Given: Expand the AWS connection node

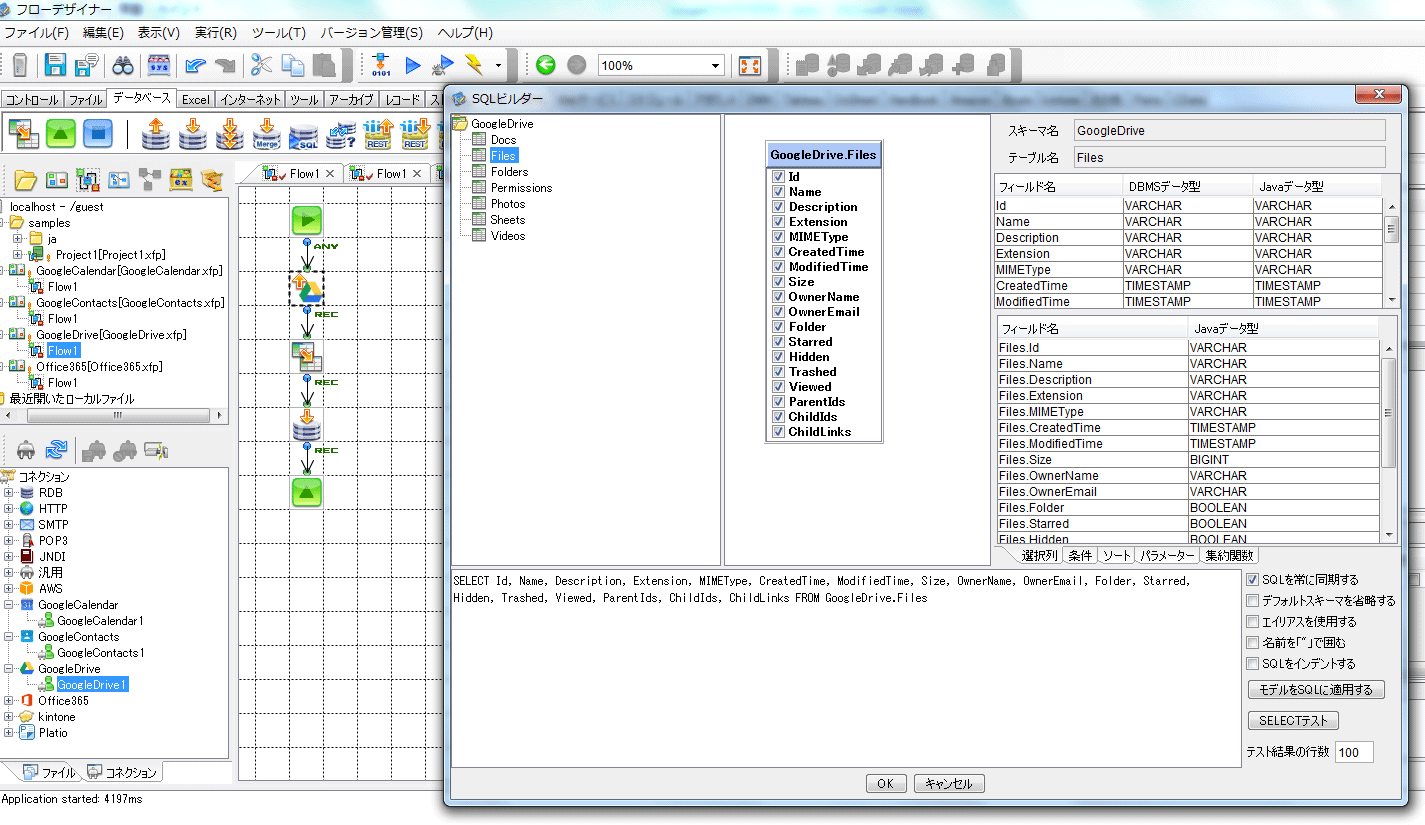Looking at the screenshot, I should pyautogui.click(x=9, y=589).
